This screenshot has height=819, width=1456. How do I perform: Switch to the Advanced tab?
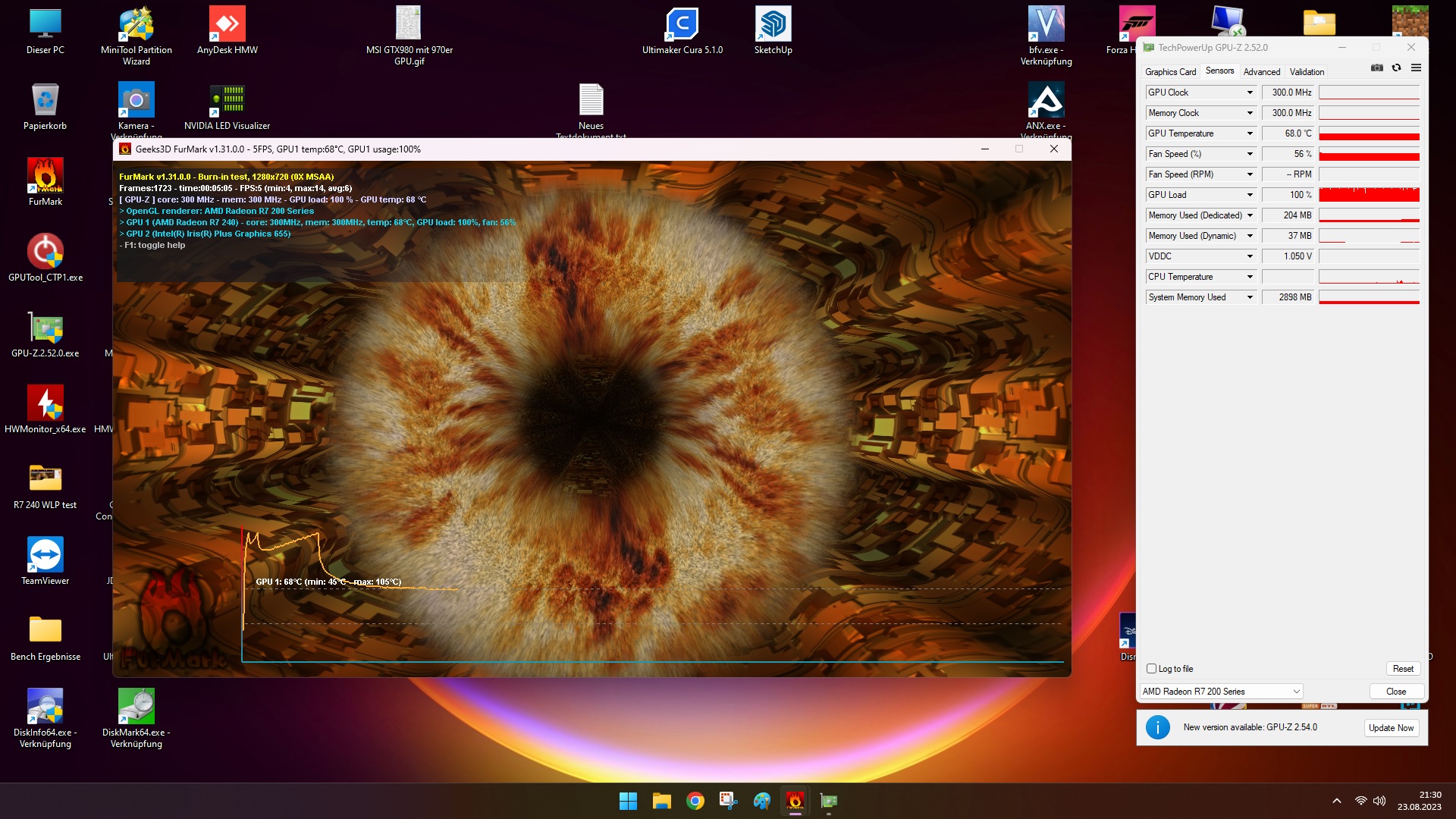[1262, 72]
